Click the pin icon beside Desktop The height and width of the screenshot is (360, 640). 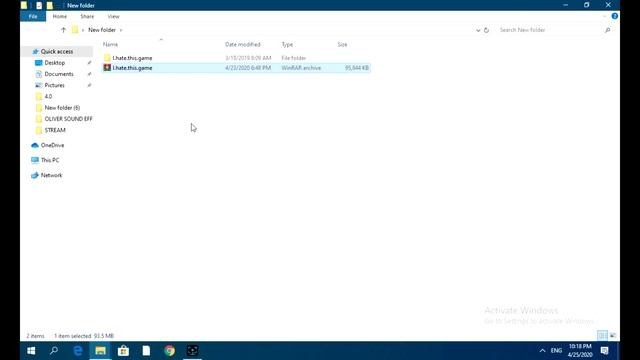(89, 63)
